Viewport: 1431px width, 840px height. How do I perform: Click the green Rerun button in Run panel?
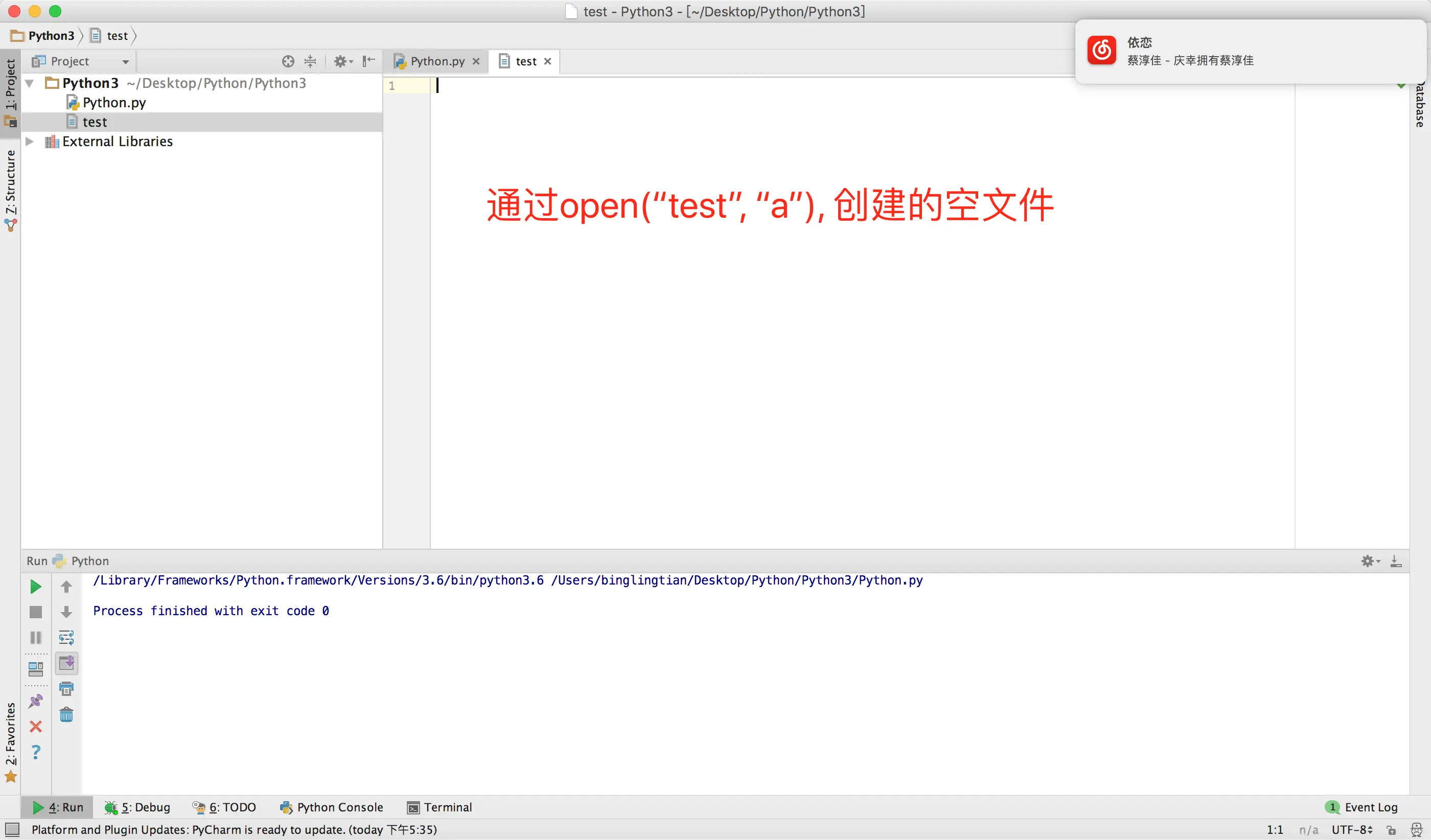35,586
